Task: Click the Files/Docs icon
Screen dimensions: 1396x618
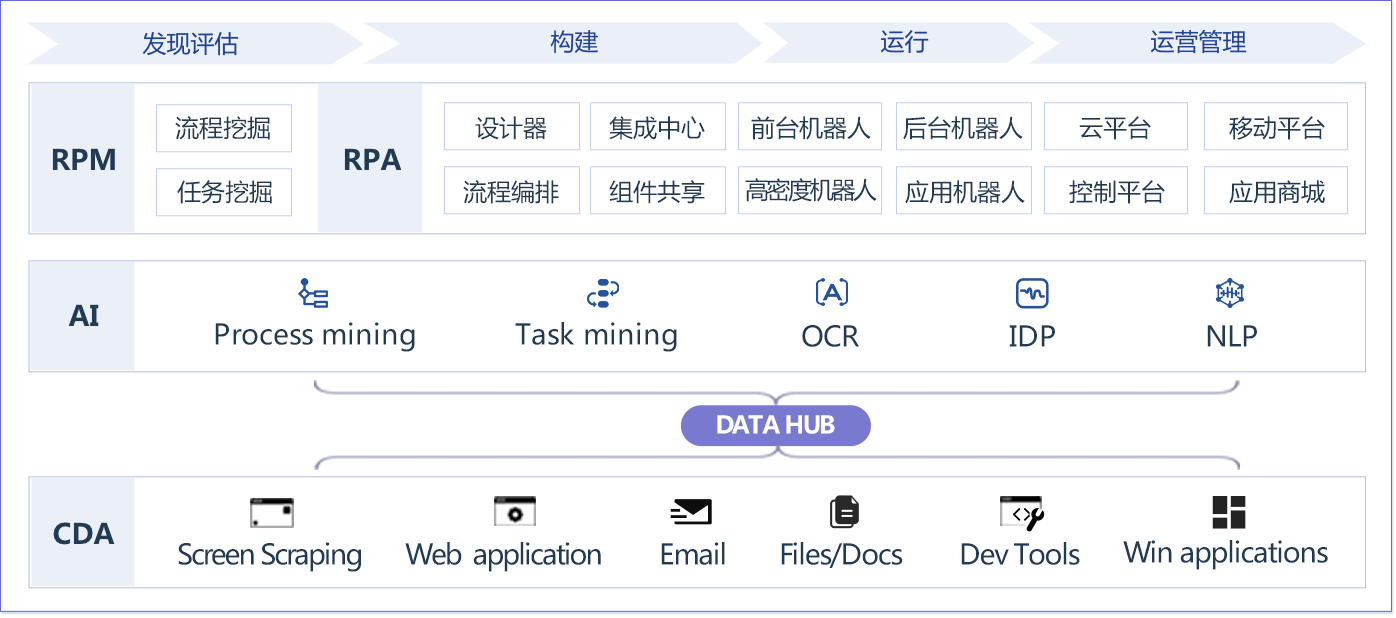Action: tap(844, 512)
